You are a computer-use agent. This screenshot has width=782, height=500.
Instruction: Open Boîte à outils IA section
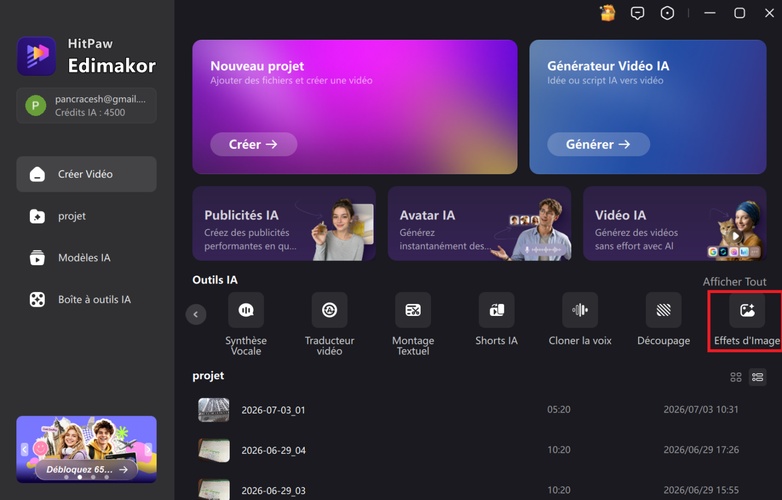86,300
